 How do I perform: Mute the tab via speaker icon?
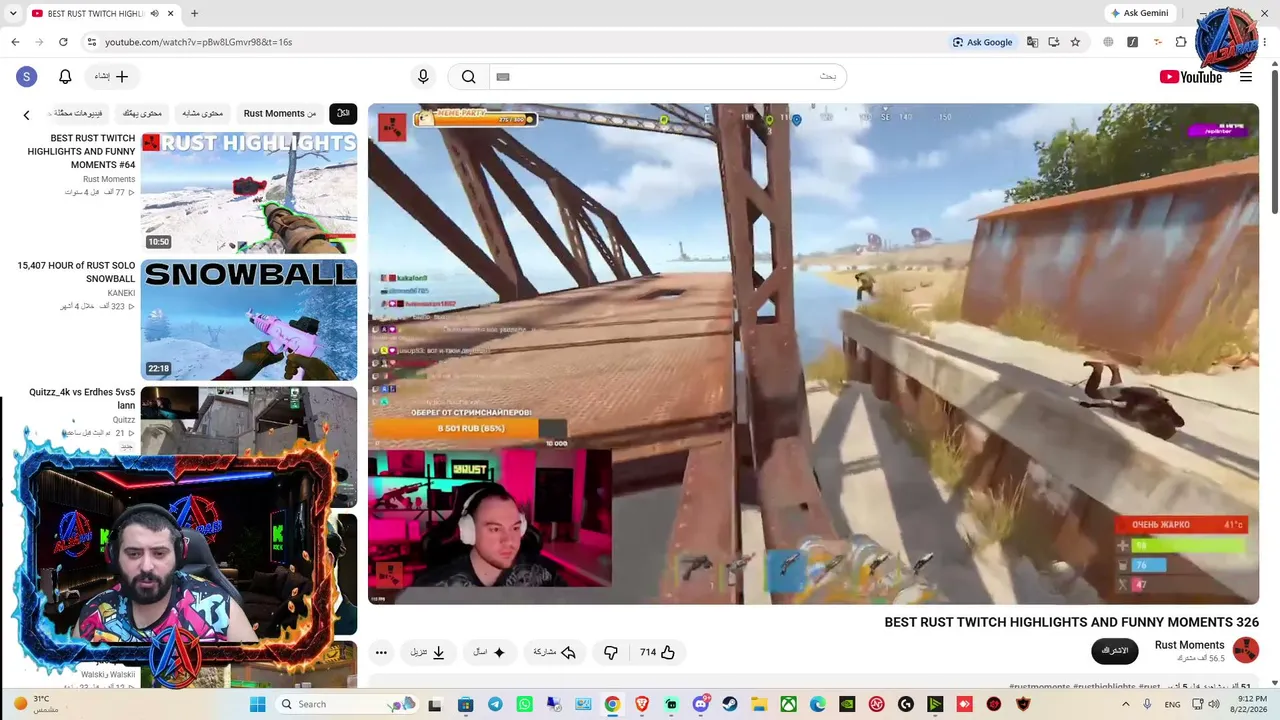[x=154, y=13]
